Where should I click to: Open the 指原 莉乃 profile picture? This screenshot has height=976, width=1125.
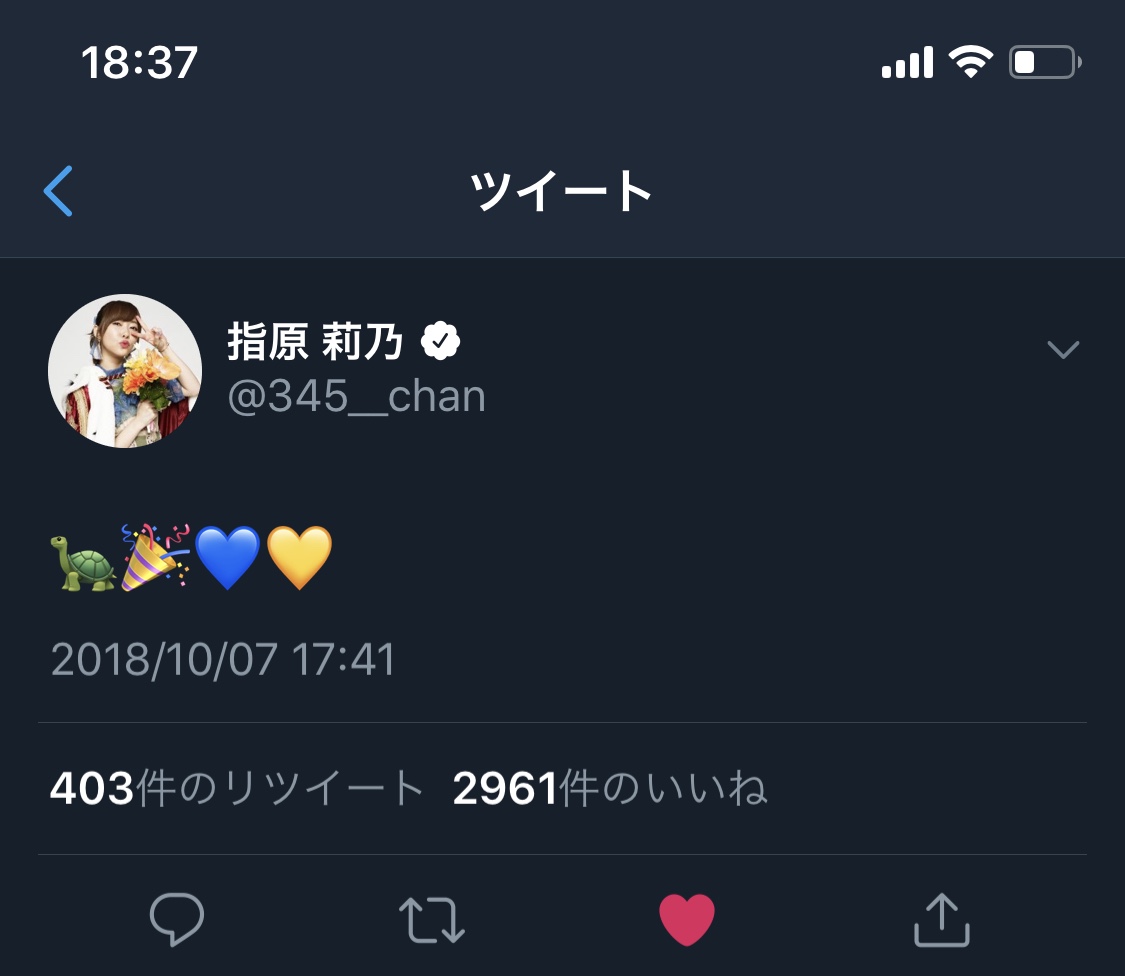pyautogui.click(x=125, y=371)
